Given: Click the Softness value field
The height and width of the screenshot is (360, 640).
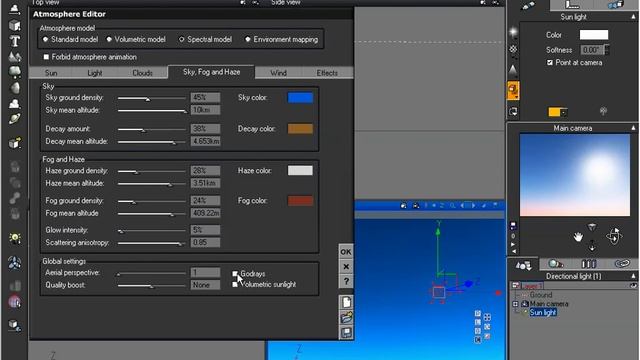Looking at the screenshot, I should pyautogui.click(x=592, y=50).
